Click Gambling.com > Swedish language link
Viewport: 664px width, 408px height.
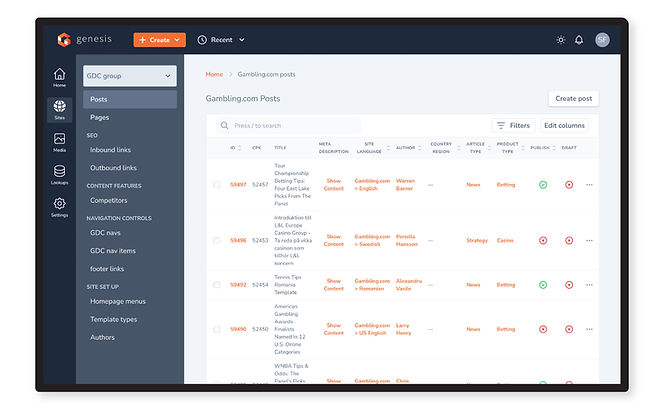pos(372,240)
